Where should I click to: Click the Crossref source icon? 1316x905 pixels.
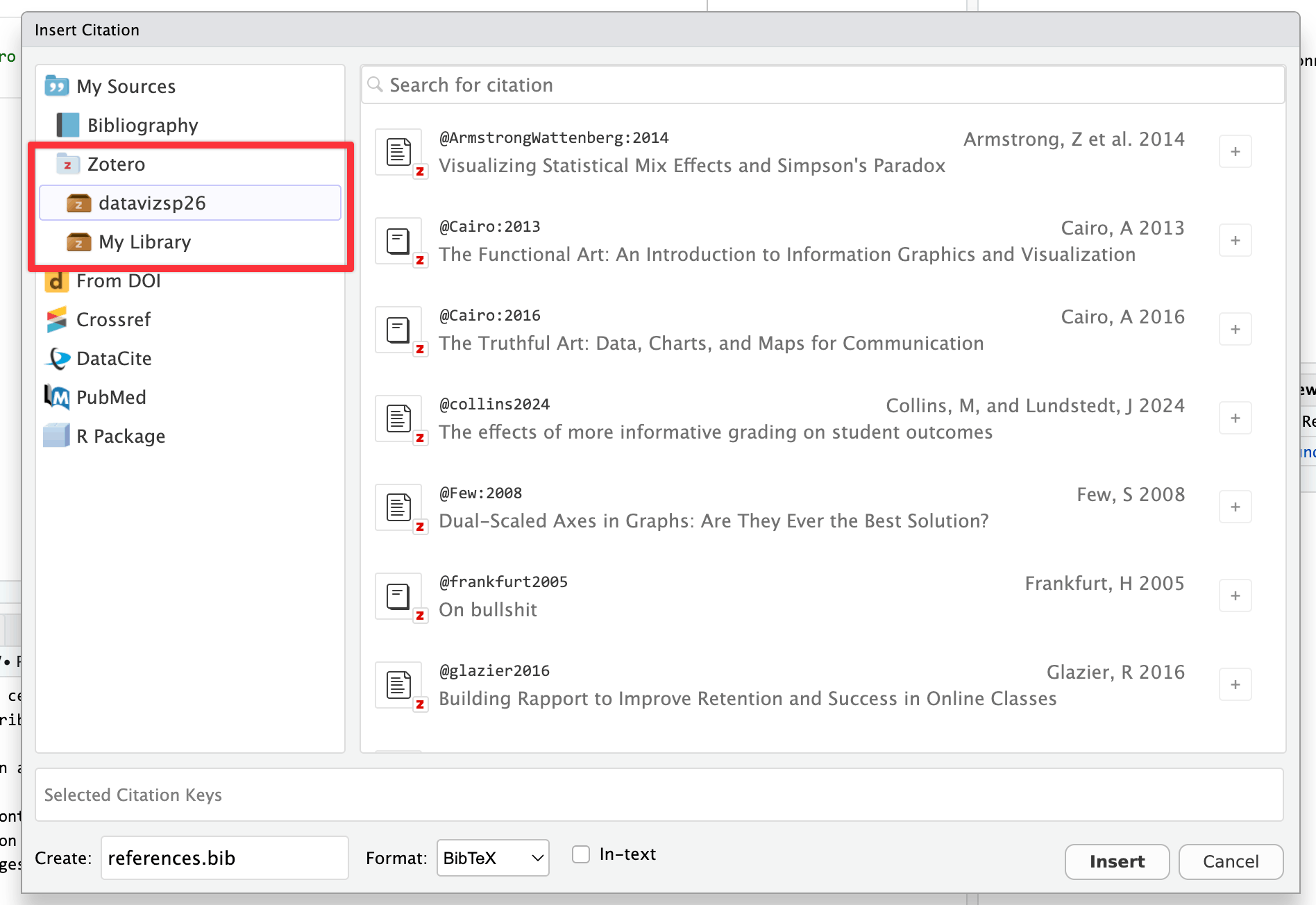click(57, 319)
